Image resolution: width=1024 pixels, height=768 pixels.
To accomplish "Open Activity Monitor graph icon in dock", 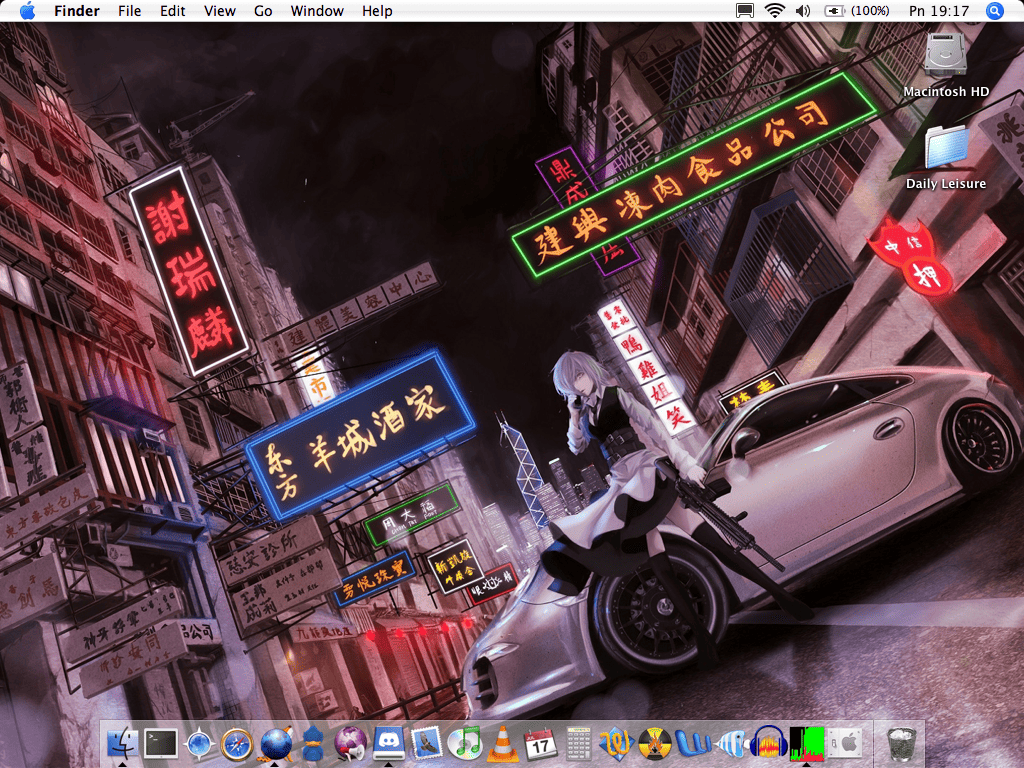I will [805, 743].
